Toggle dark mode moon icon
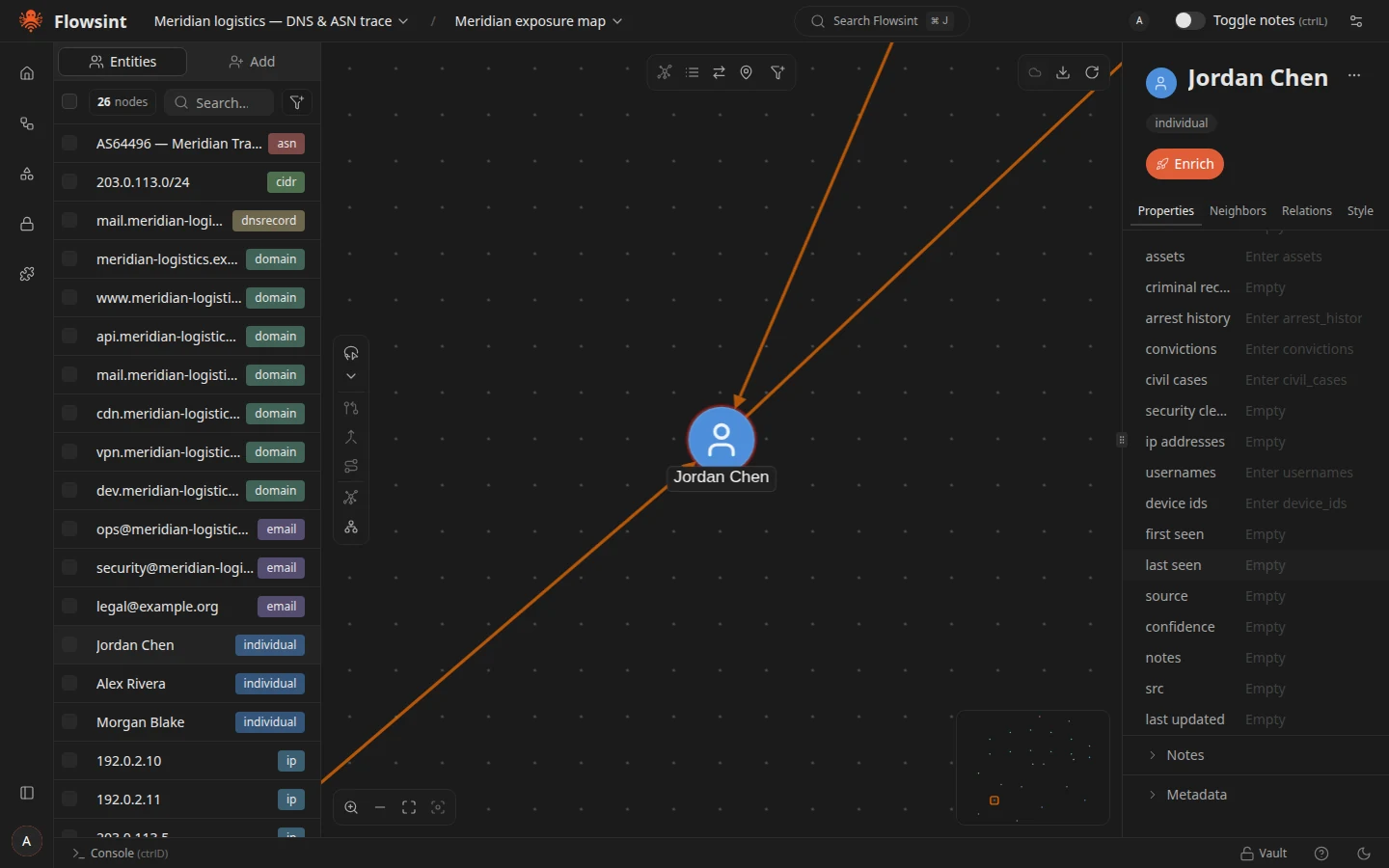The width and height of the screenshot is (1389, 868). (1364, 854)
